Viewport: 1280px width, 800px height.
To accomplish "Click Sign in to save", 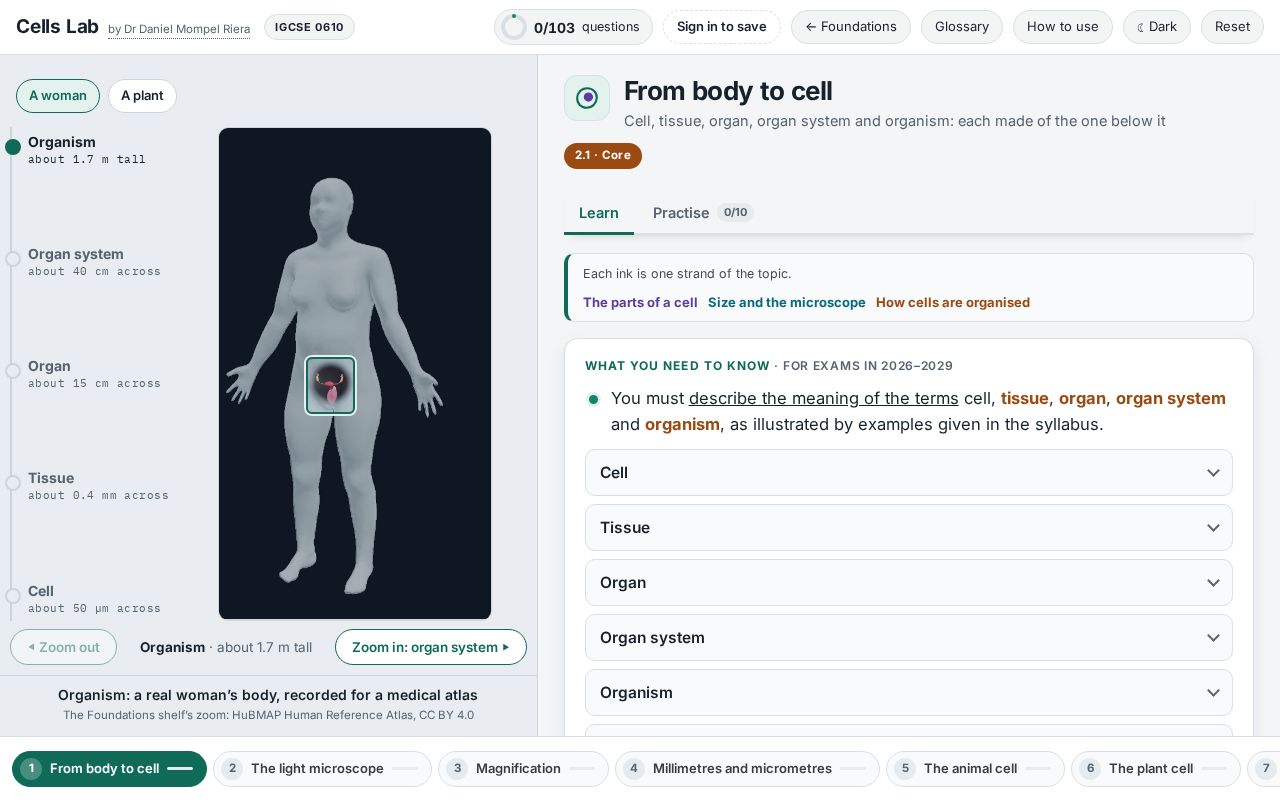I will pos(722,27).
